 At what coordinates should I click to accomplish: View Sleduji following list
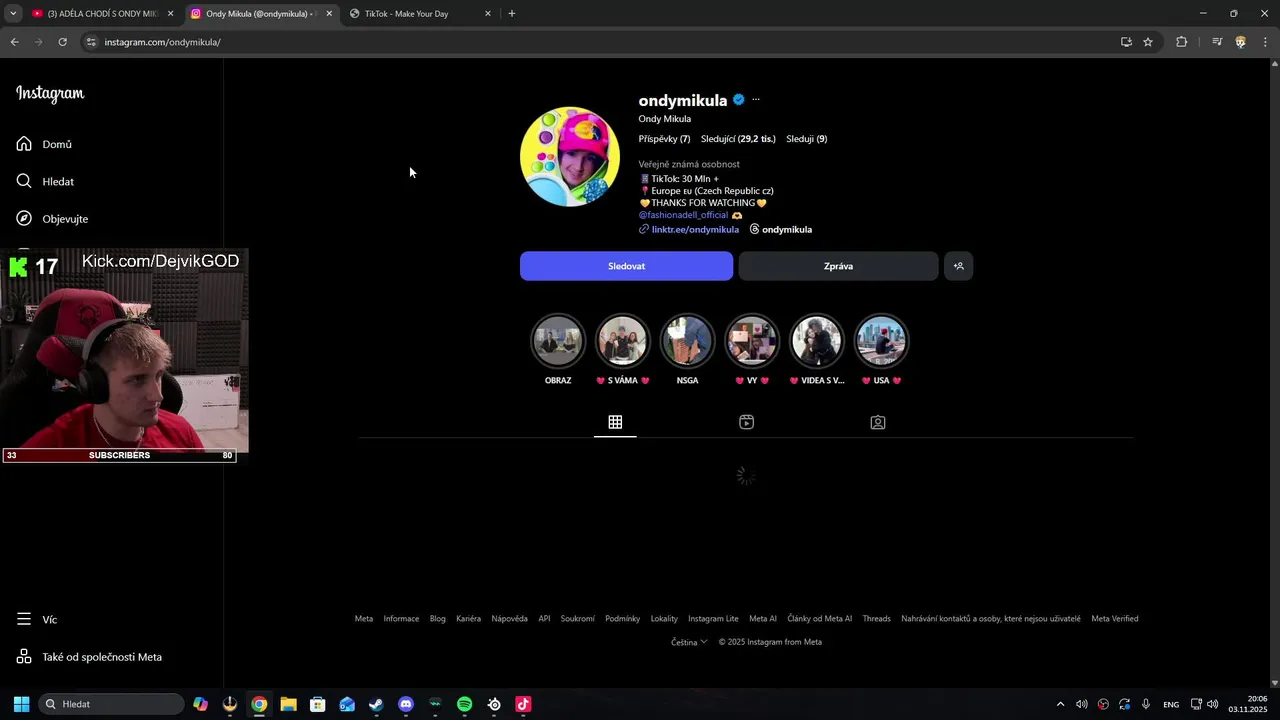point(806,139)
